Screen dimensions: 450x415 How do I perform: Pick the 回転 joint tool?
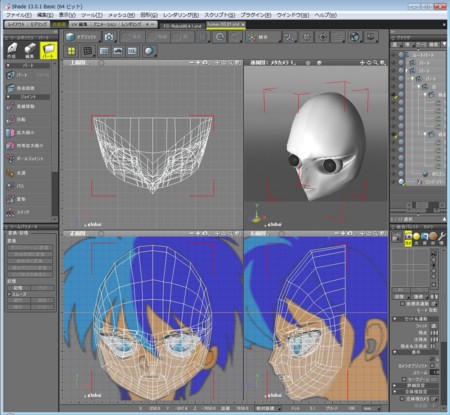(28, 119)
